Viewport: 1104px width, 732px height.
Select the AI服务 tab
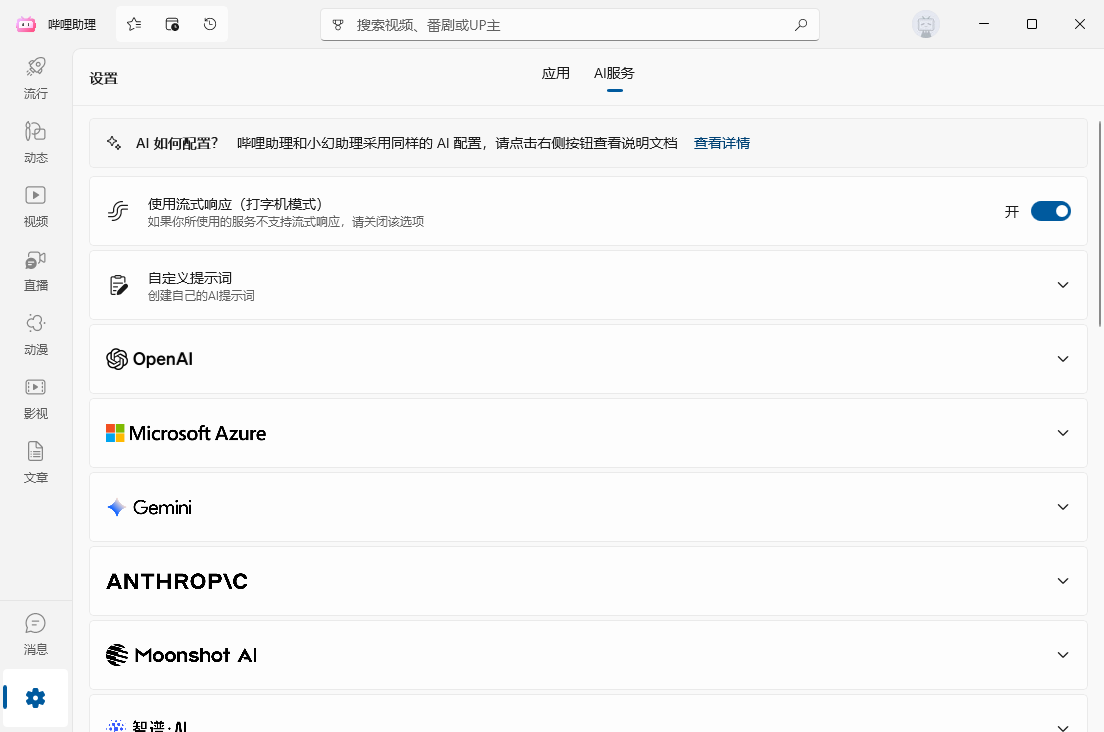[614, 73]
